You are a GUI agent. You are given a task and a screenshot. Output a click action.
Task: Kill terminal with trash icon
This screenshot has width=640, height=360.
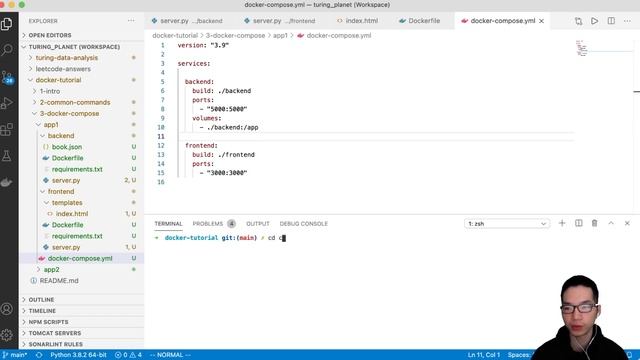click(x=595, y=223)
